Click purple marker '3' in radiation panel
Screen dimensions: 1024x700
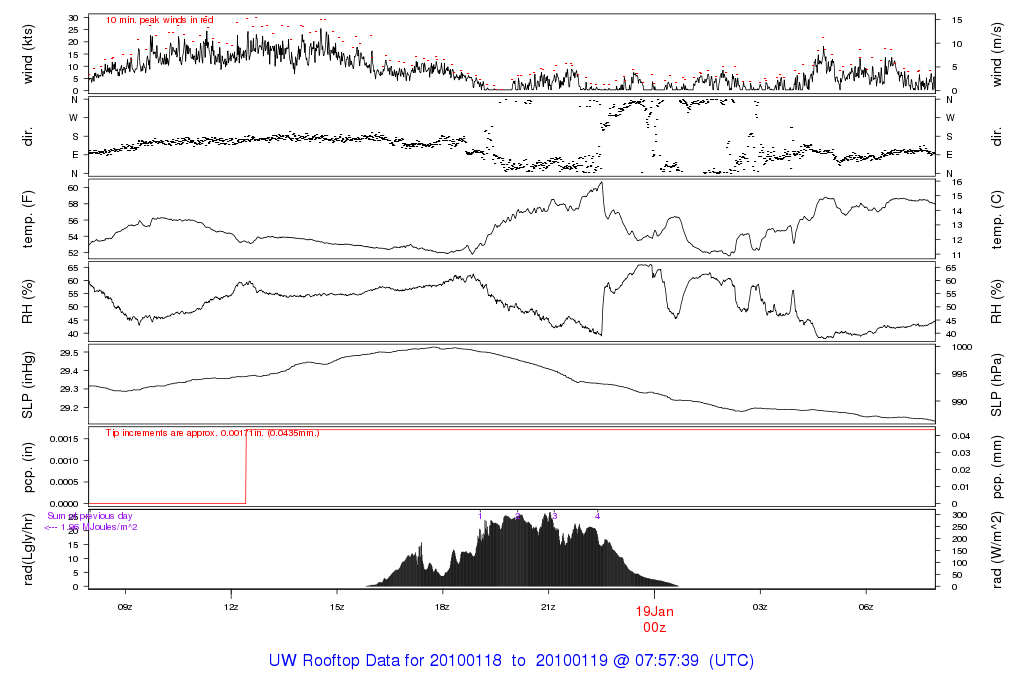(x=554, y=516)
